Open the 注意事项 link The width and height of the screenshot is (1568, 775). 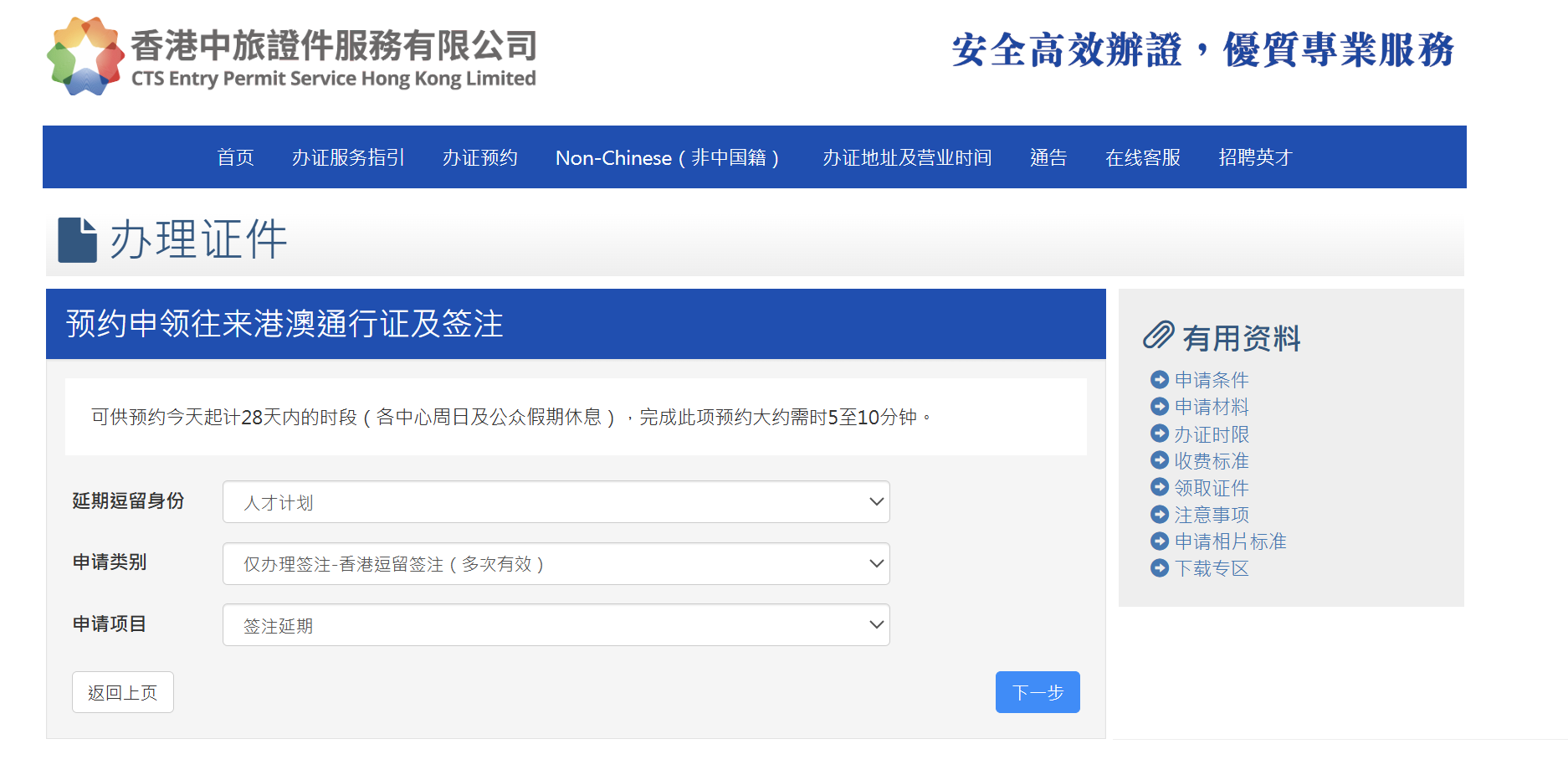pyautogui.click(x=1211, y=515)
